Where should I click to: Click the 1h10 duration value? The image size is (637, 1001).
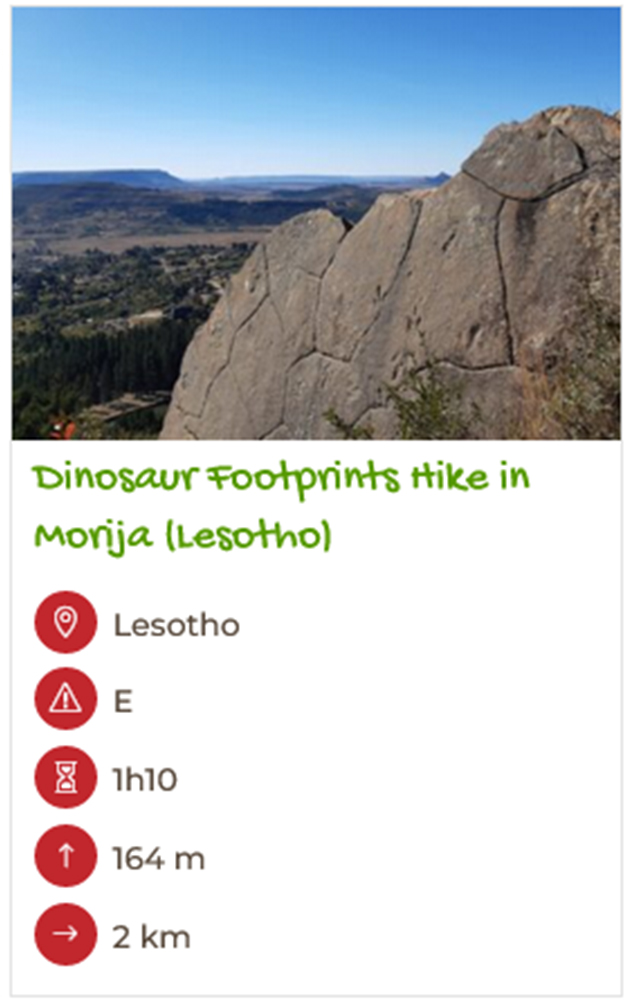145,779
